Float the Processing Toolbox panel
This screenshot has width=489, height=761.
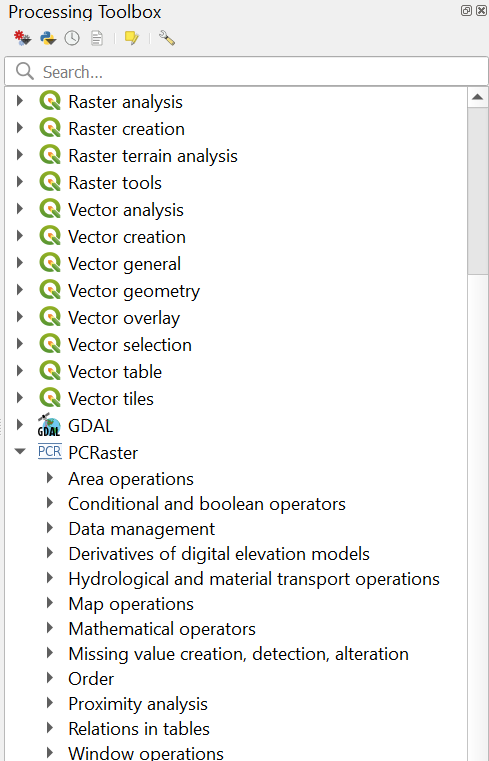pyautogui.click(x=466, y=11)
